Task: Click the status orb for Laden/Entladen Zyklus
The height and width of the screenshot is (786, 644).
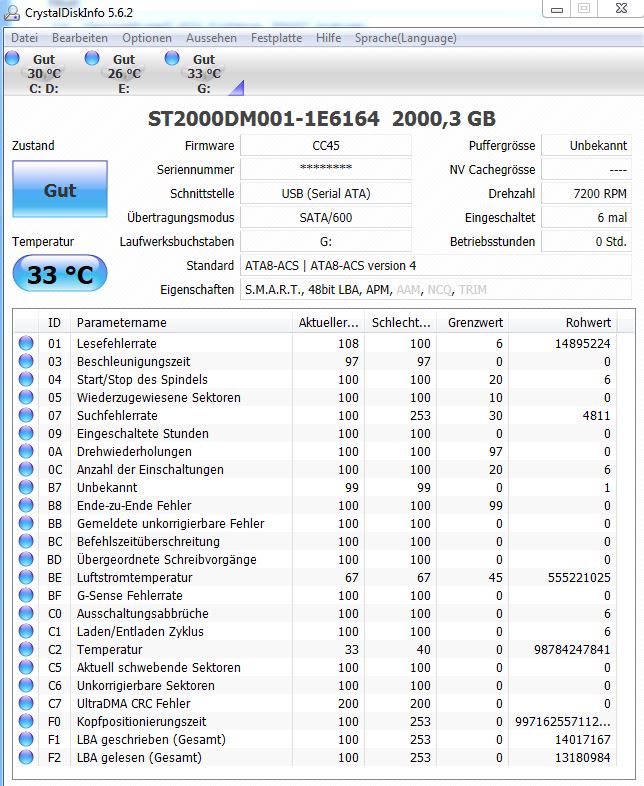Action: point(26,632)
